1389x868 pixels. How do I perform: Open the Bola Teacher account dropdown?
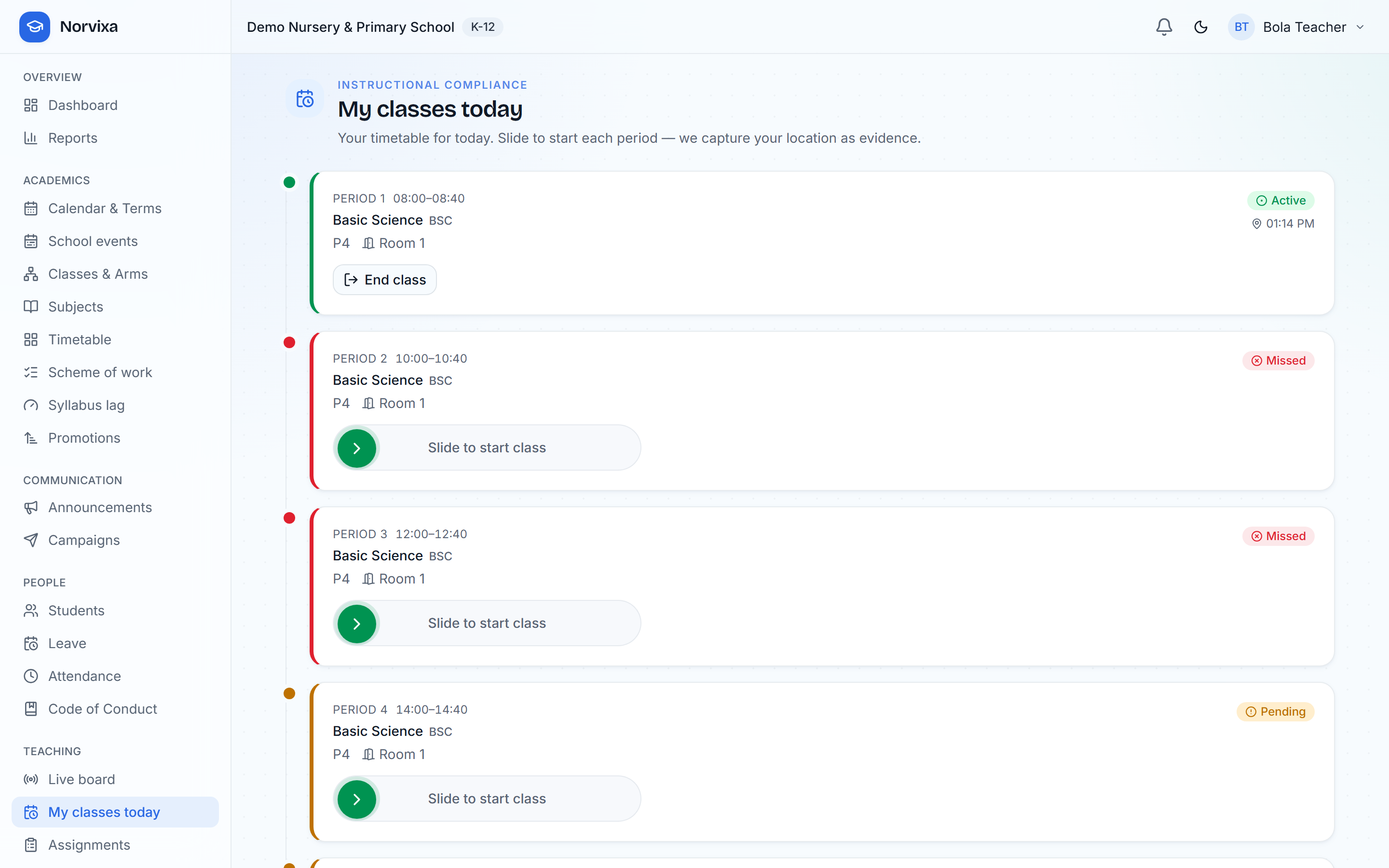pyautogui.click(x=1296, y=27)
